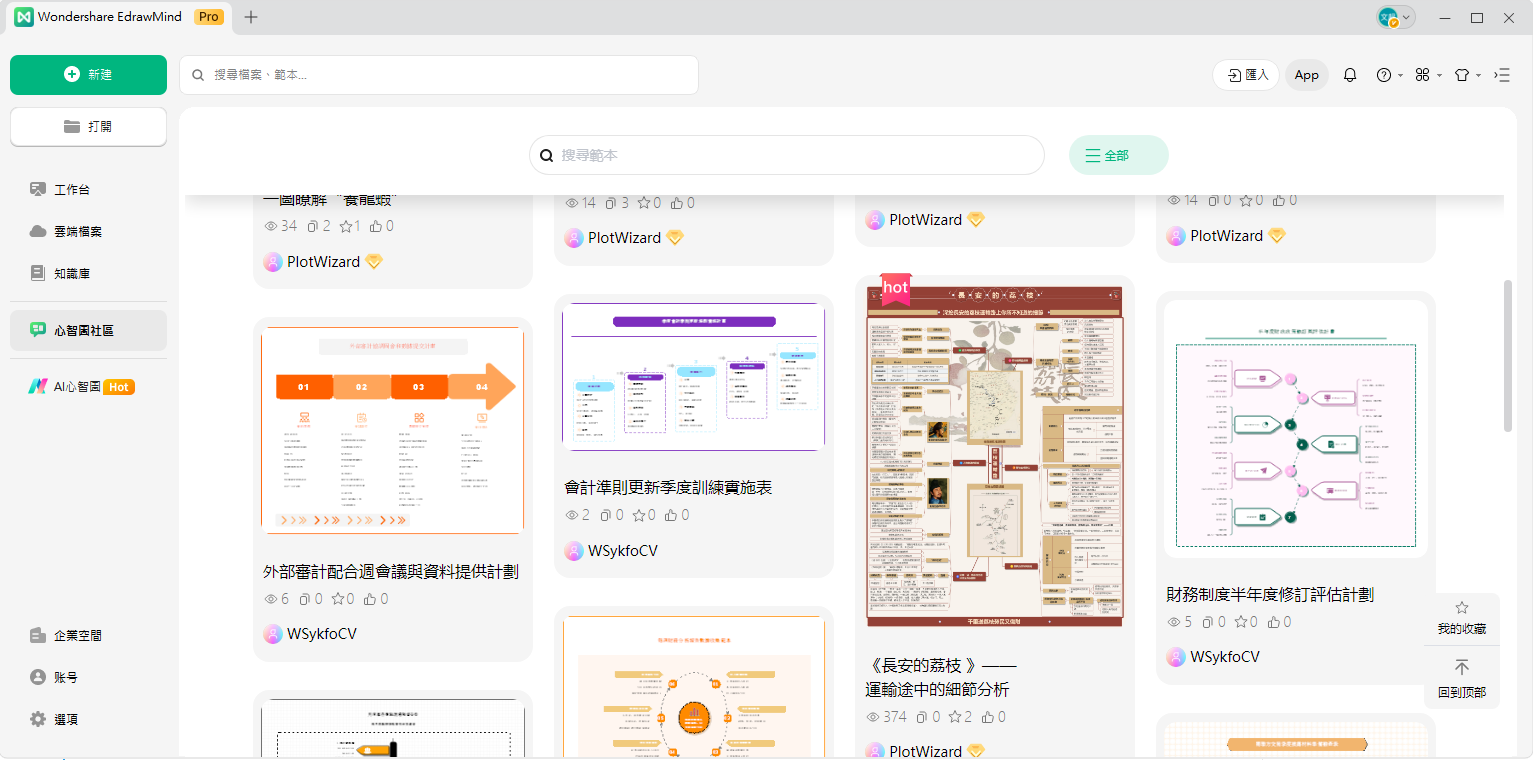1533x760 pixels.
Task: Open the 知識庫 knowledge base
Action: coord(72,273)
